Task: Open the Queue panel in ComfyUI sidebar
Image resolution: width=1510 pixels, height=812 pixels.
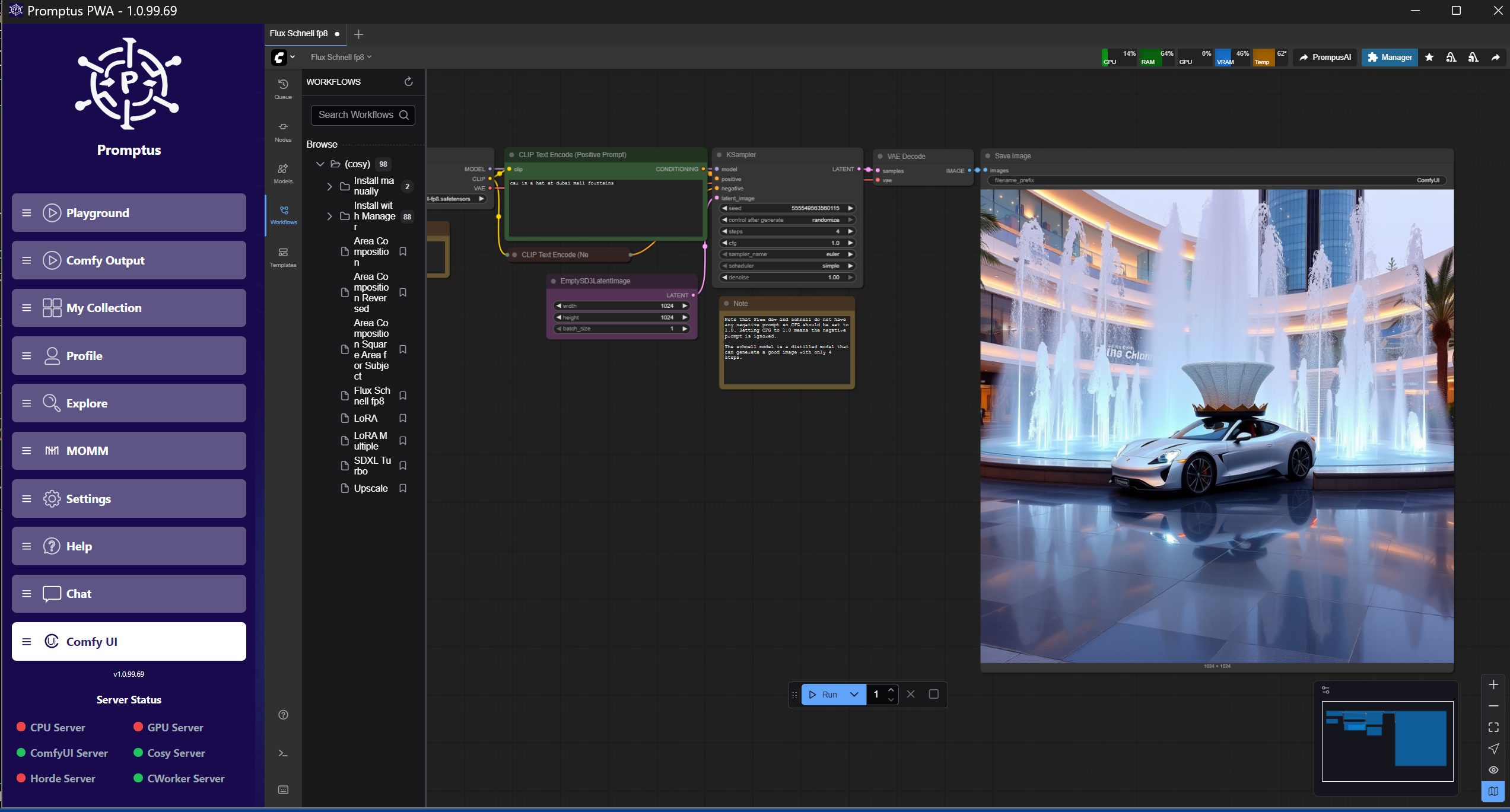Action: [x=283, y=88]
